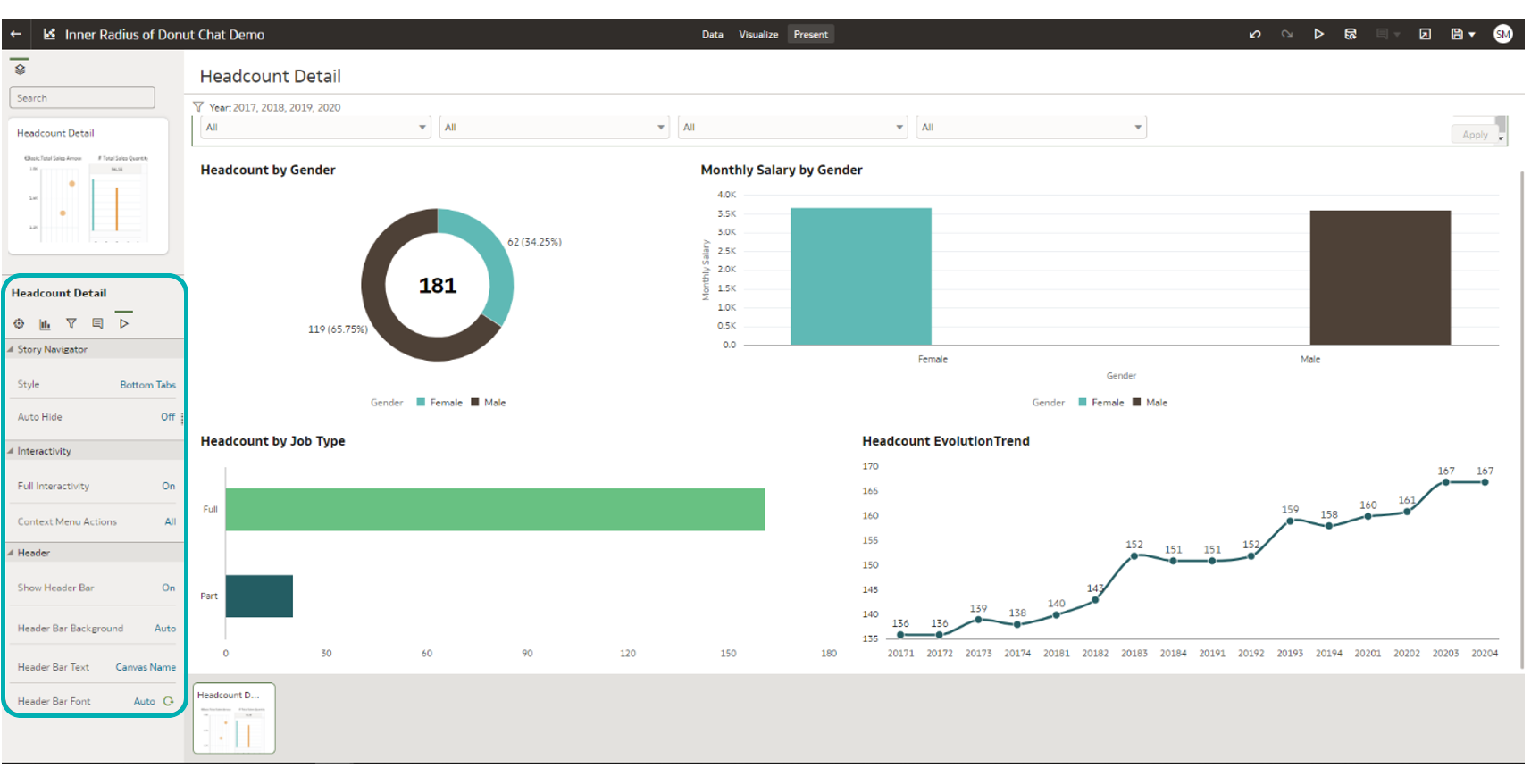The height and width of the screenshot is (784, 1531).
Task: Click the reset icon next to Header Bar Font
Action: 169,701
